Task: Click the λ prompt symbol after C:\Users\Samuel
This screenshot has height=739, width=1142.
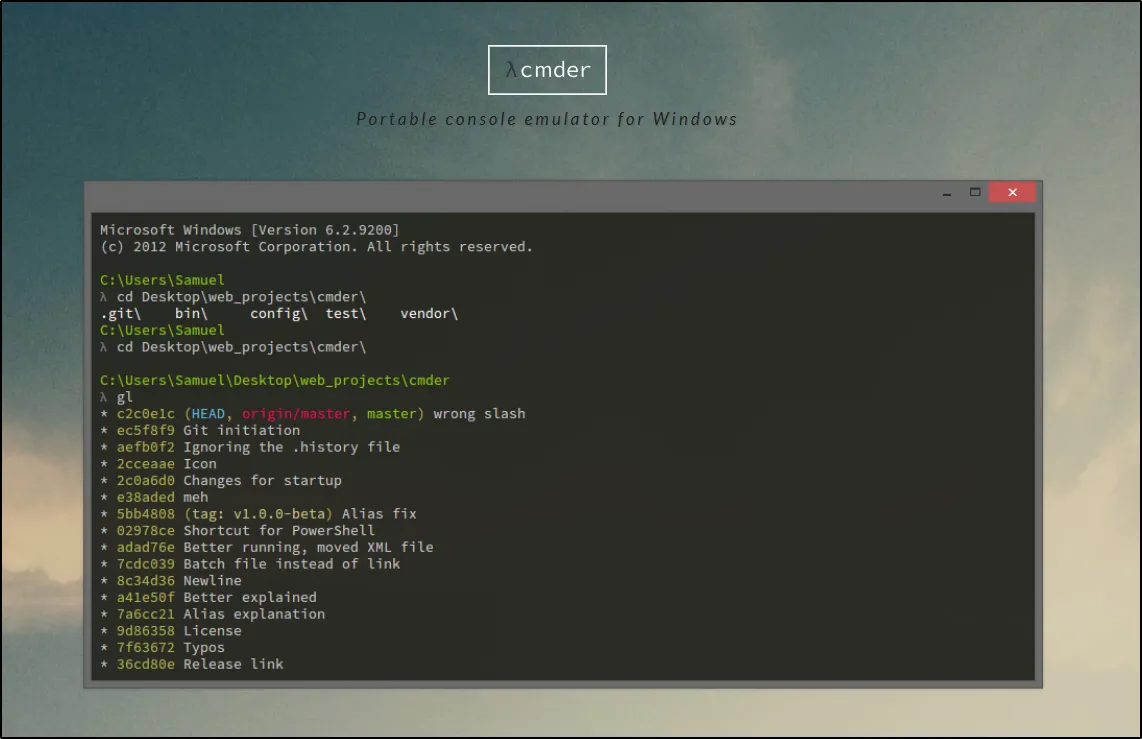Action: point(103,296)
